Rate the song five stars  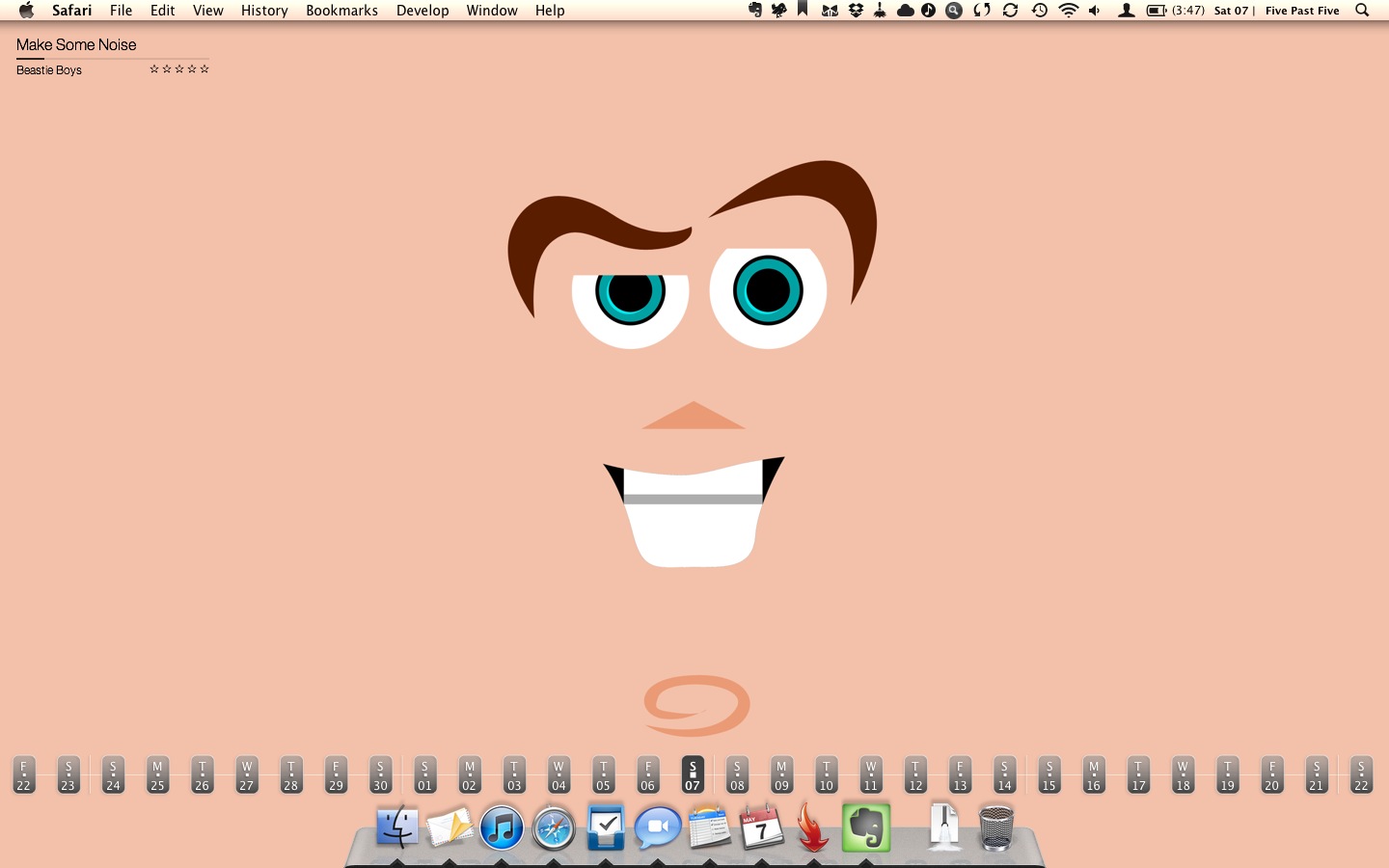pos(204,68)
